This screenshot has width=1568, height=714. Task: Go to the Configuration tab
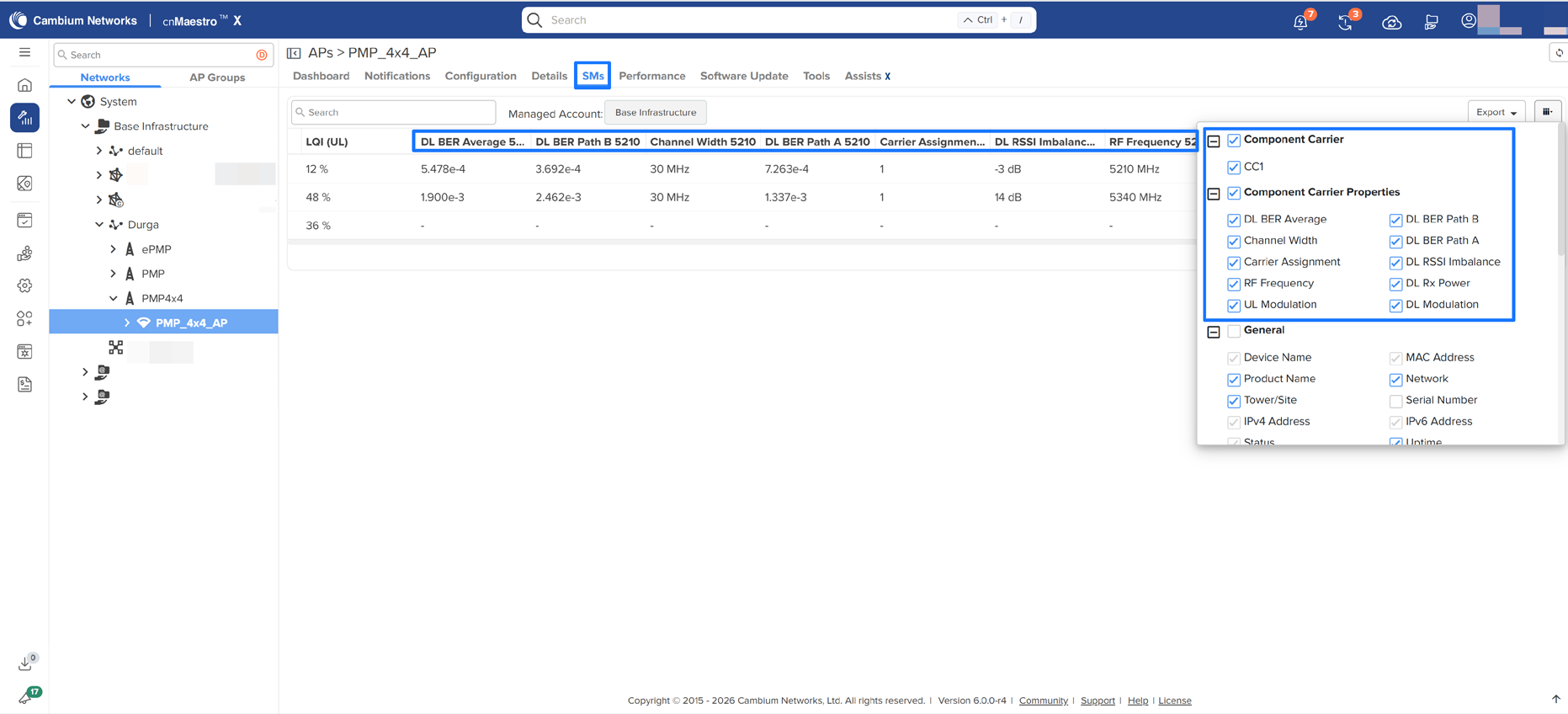tap(481, 76)
